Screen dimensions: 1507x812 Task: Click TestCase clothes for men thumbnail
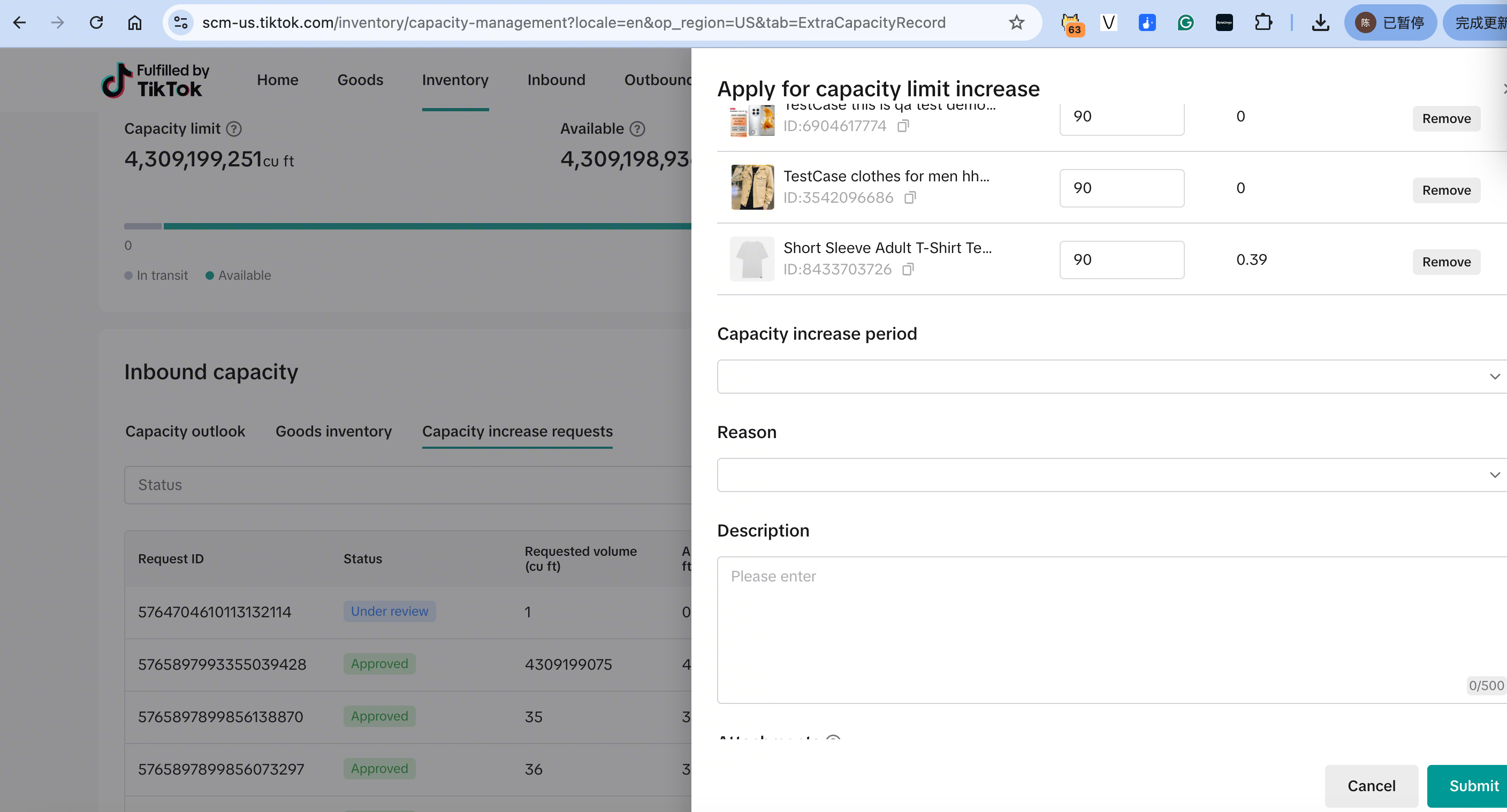tap(752, 188)
